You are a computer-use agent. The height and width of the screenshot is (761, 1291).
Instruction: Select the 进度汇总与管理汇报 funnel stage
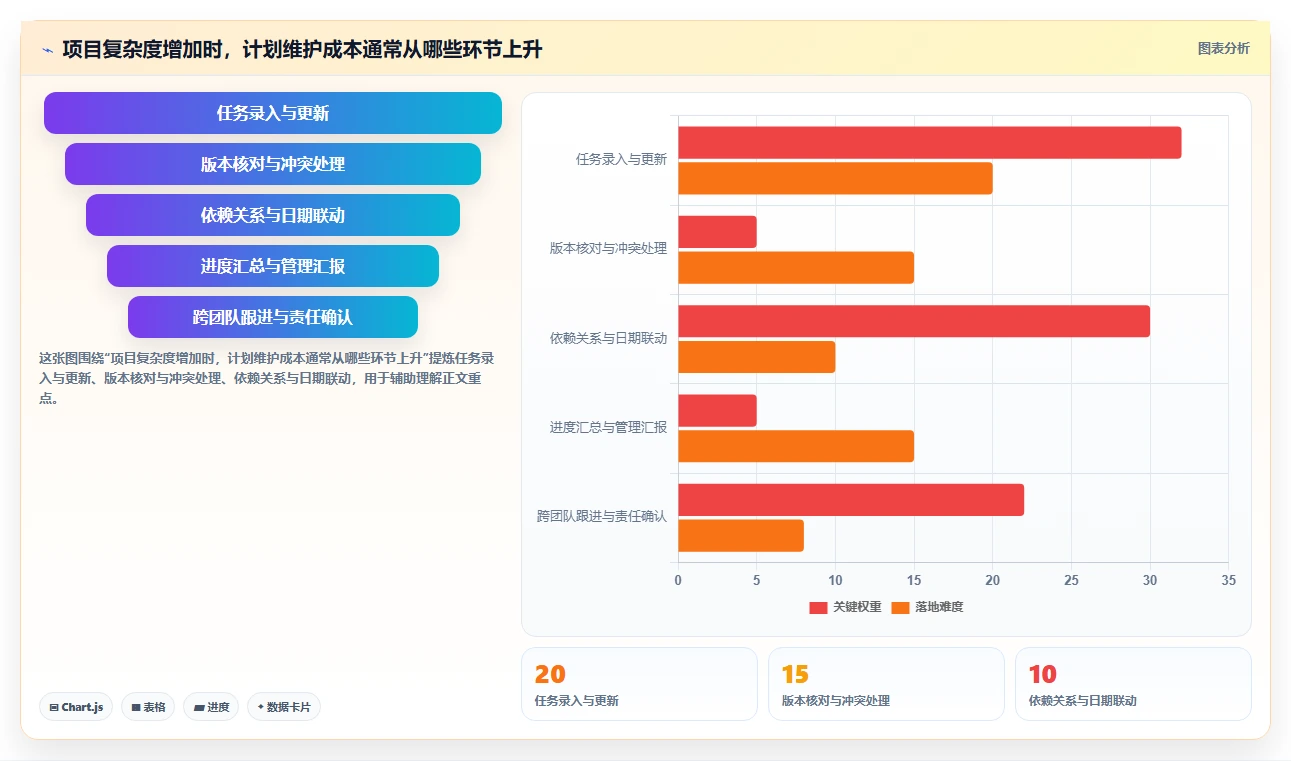click(273, 266)
